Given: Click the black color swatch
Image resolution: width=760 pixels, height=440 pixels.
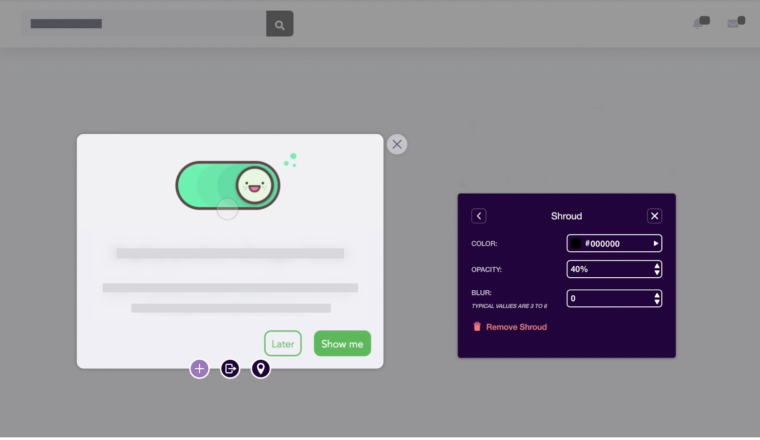Looking at the screenshot, I should click(x=576, y=243).
